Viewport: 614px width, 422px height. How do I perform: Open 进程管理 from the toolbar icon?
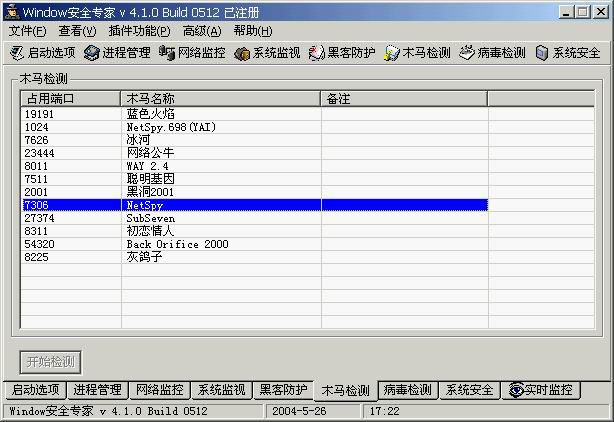coord(92,53)
